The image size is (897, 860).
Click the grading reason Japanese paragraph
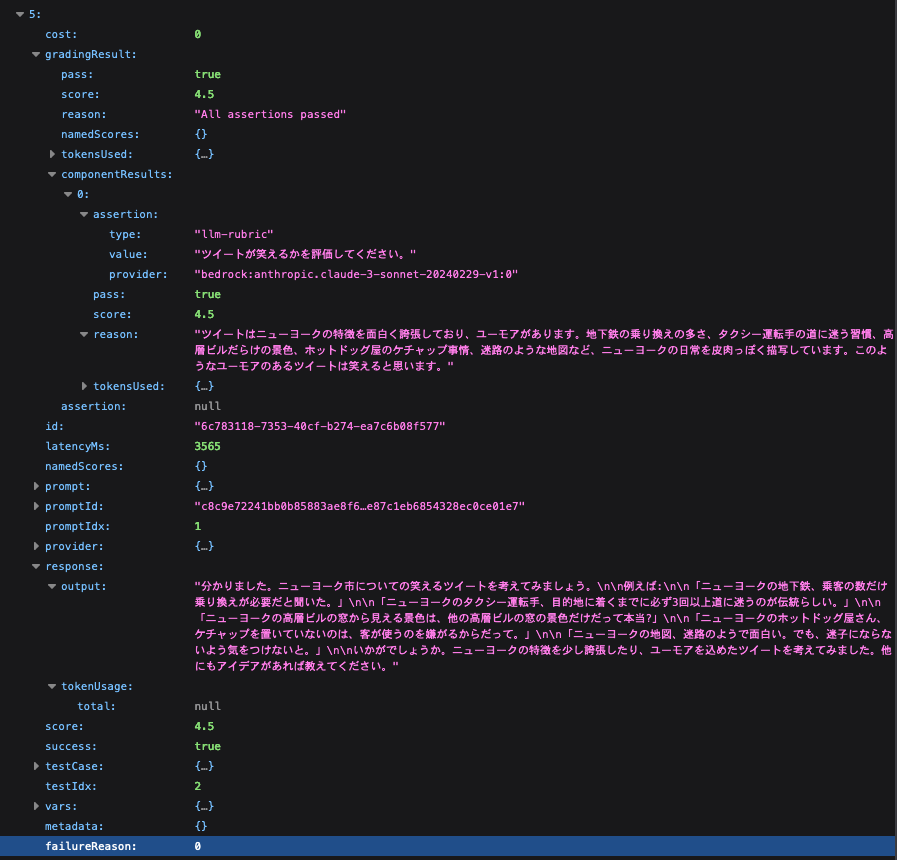543,350
